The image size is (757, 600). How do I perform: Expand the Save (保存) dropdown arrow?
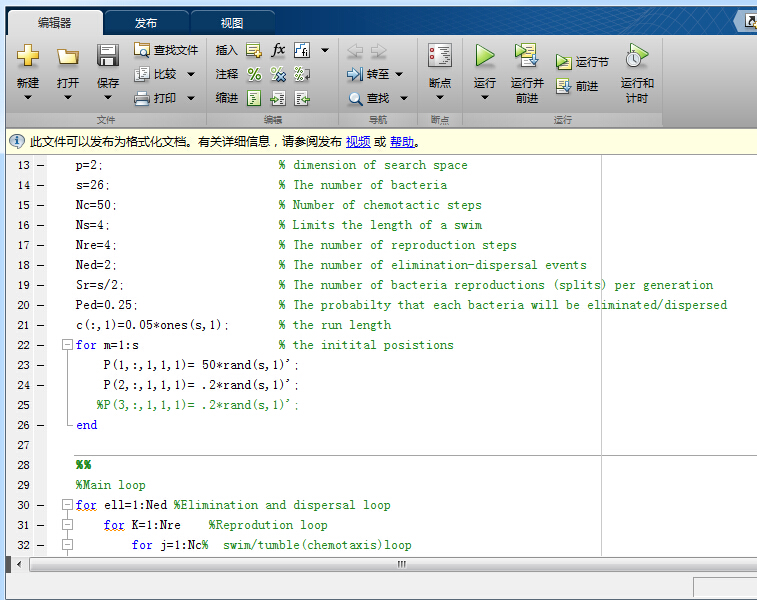pos(108,98)
